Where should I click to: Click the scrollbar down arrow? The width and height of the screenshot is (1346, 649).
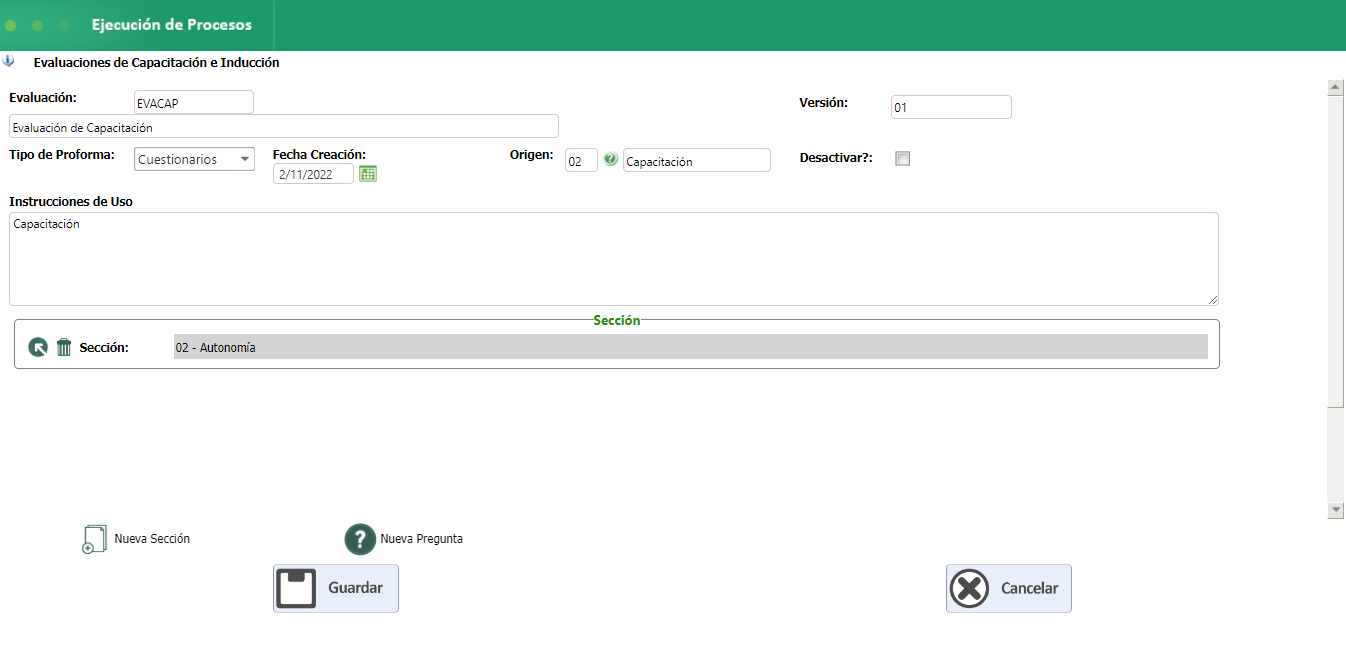pos(1335,510)
